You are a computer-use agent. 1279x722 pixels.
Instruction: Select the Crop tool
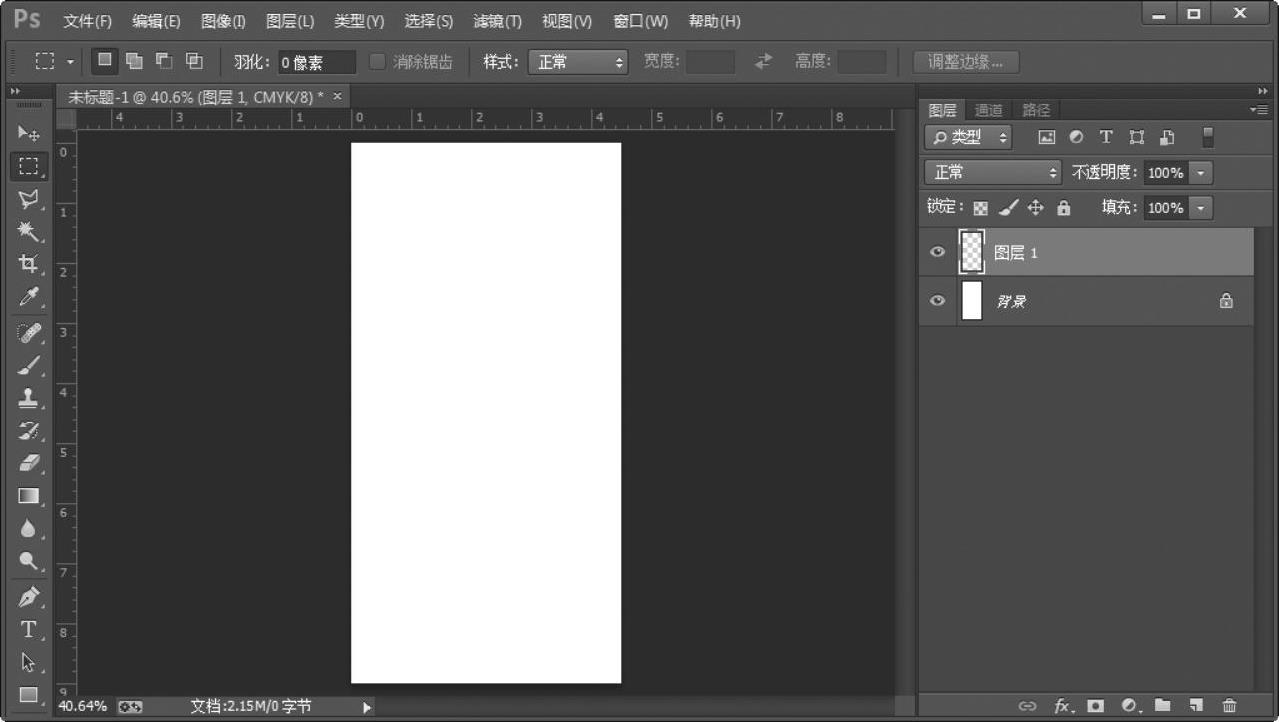click(x=29, y=265)
